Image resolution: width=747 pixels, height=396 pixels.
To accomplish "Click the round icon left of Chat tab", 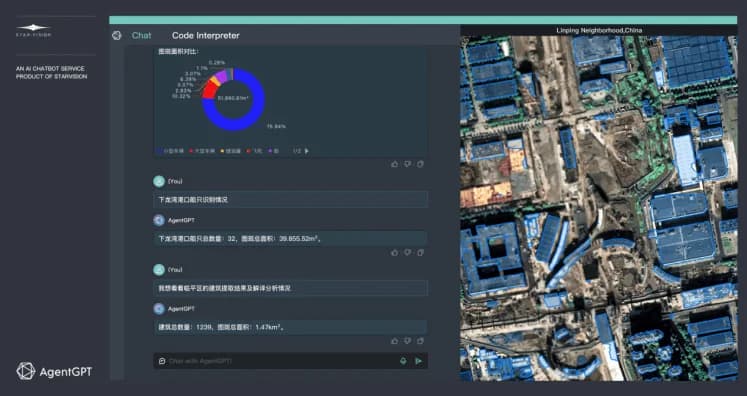I will point(117,36).
